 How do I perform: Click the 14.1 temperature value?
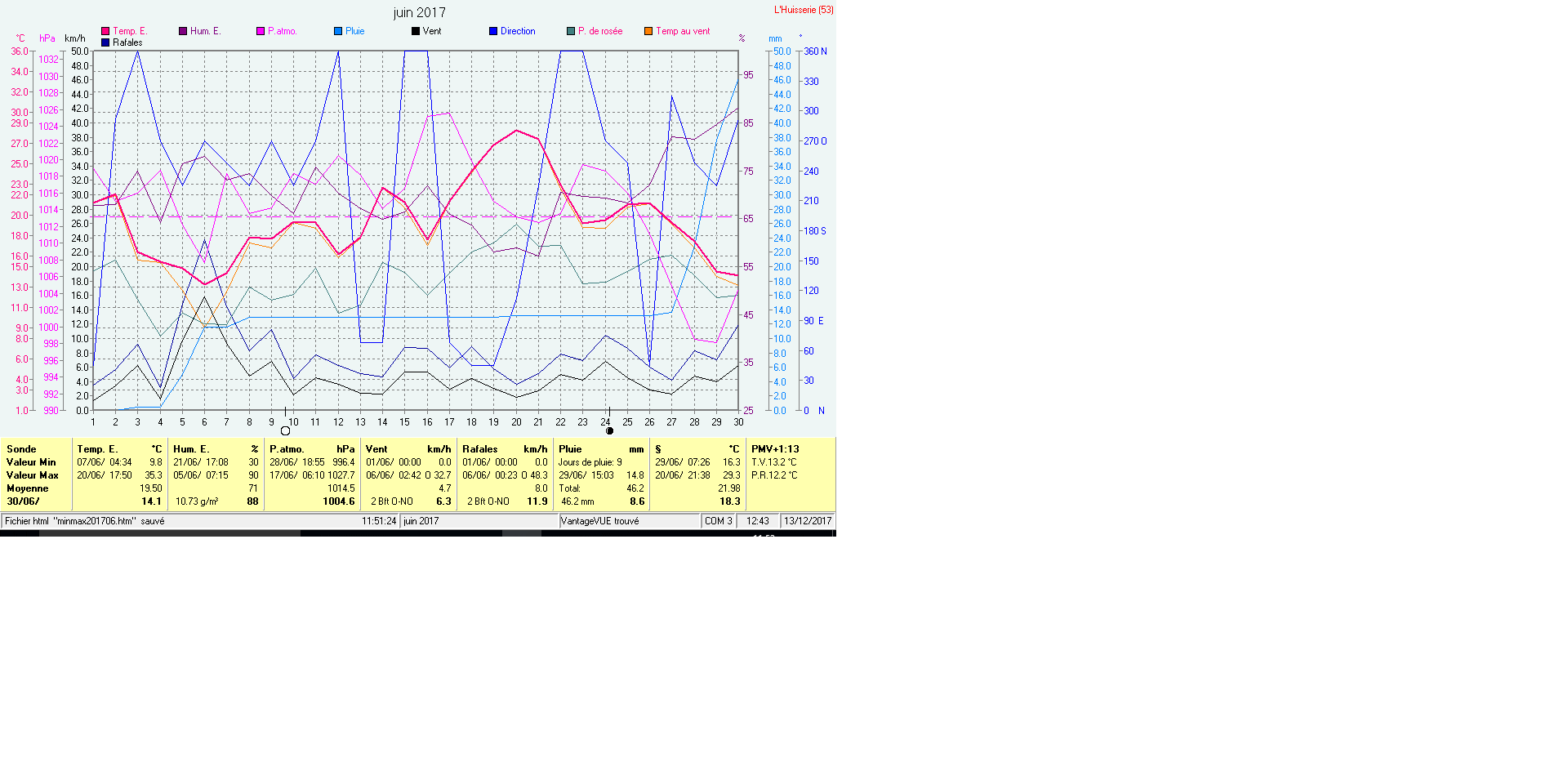point(152,501)
